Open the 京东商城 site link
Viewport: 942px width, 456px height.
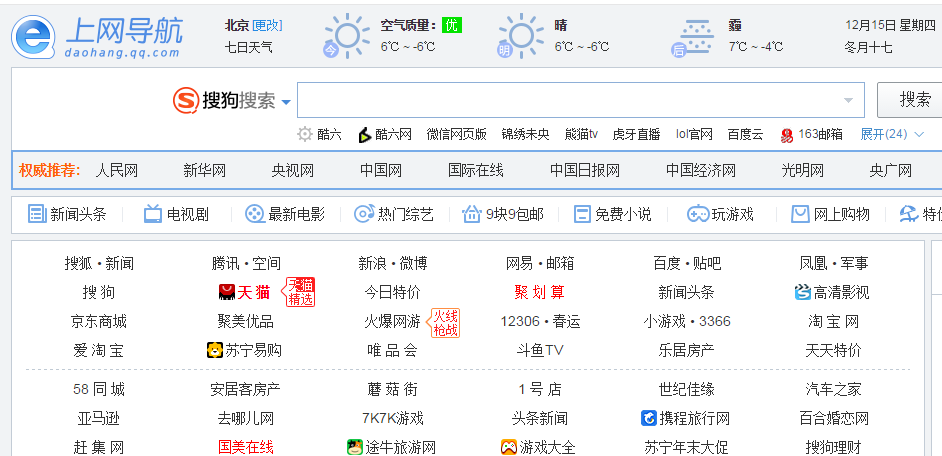coord(99,321)
